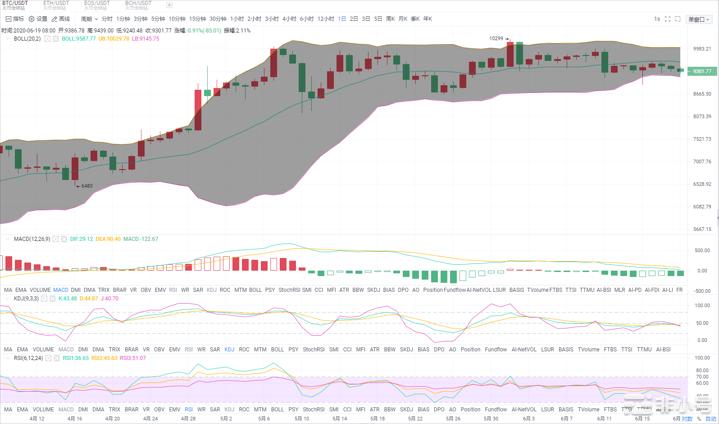The height and width of the screenshot is (424, 719).
Task: Collapse the KDJ(9,3,3) panel label
Action: click(26, 298)
